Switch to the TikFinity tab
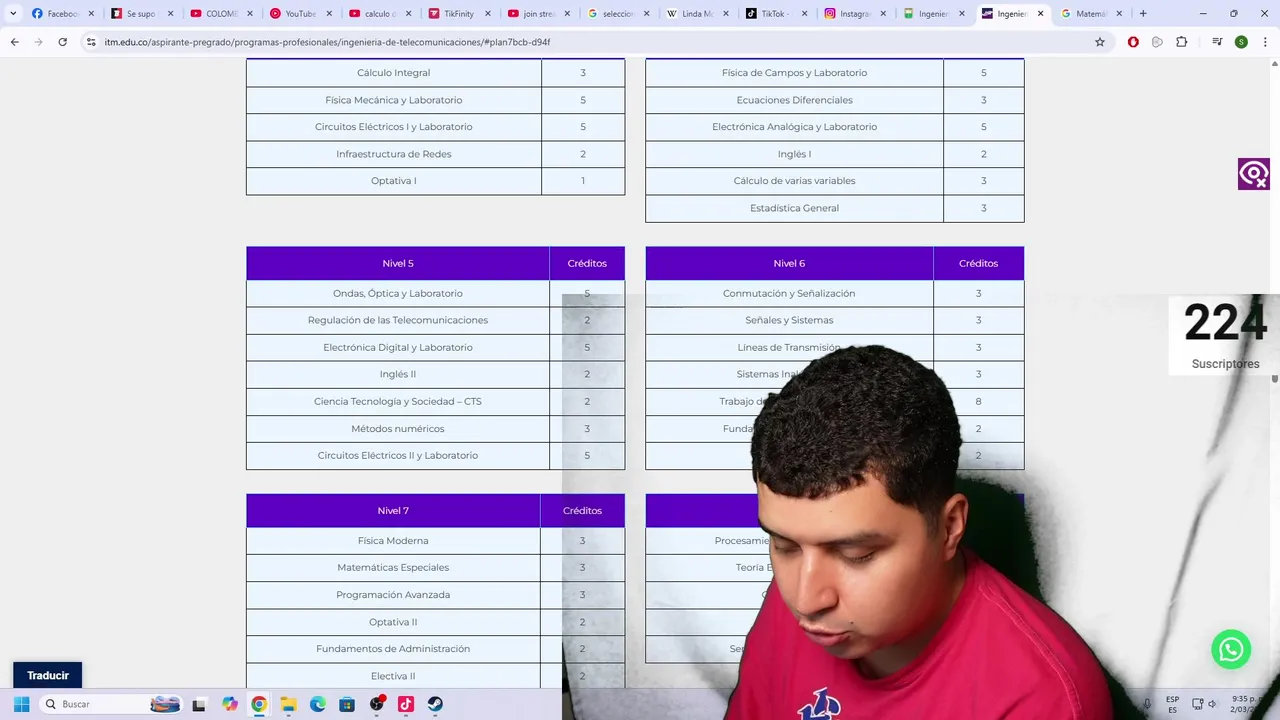 click(458, 13)
